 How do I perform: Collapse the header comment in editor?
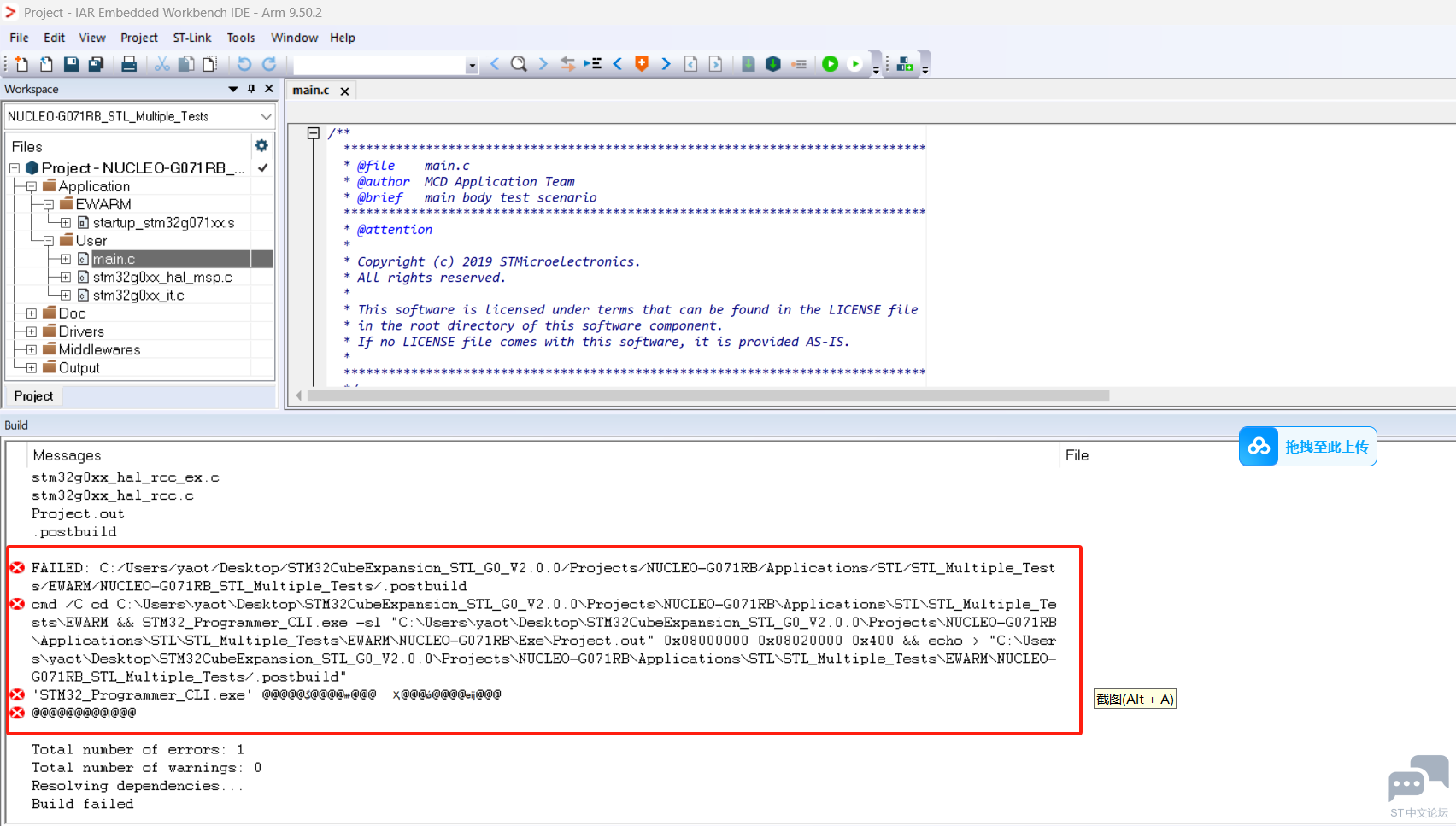point(314,133)
